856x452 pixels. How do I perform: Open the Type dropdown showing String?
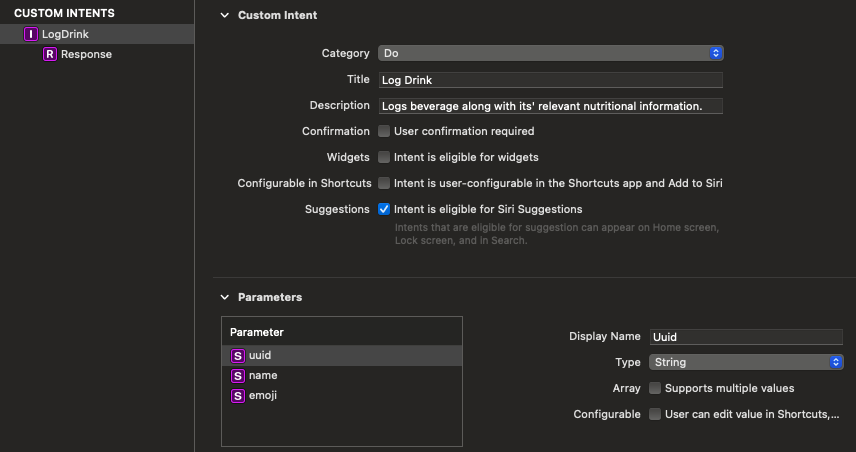[x=746, y=362]
